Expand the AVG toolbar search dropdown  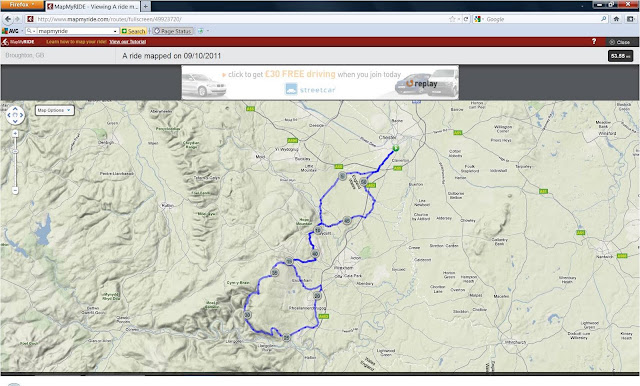(x=116, y=31)
